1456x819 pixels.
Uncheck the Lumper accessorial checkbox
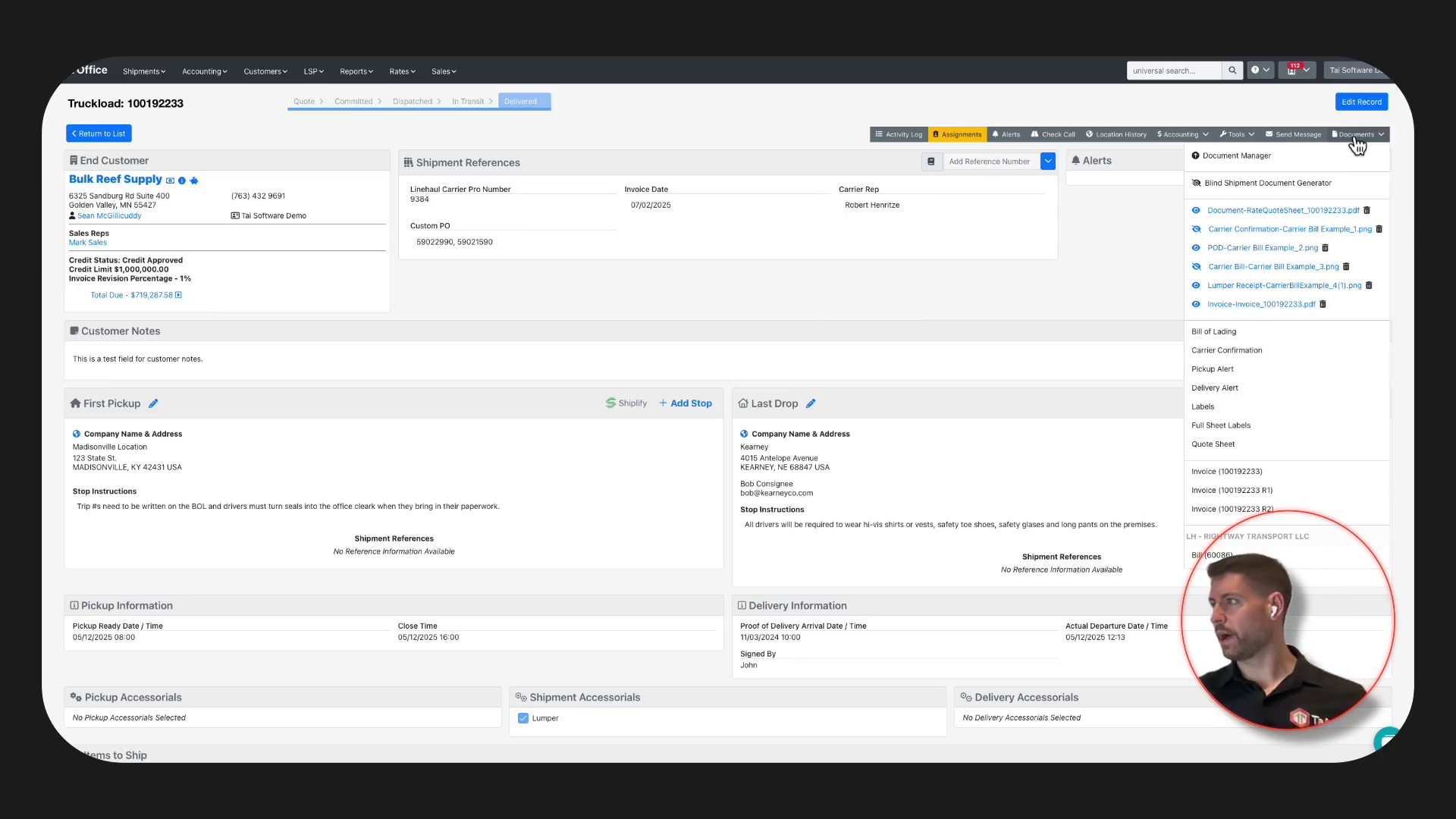(523, 718)
